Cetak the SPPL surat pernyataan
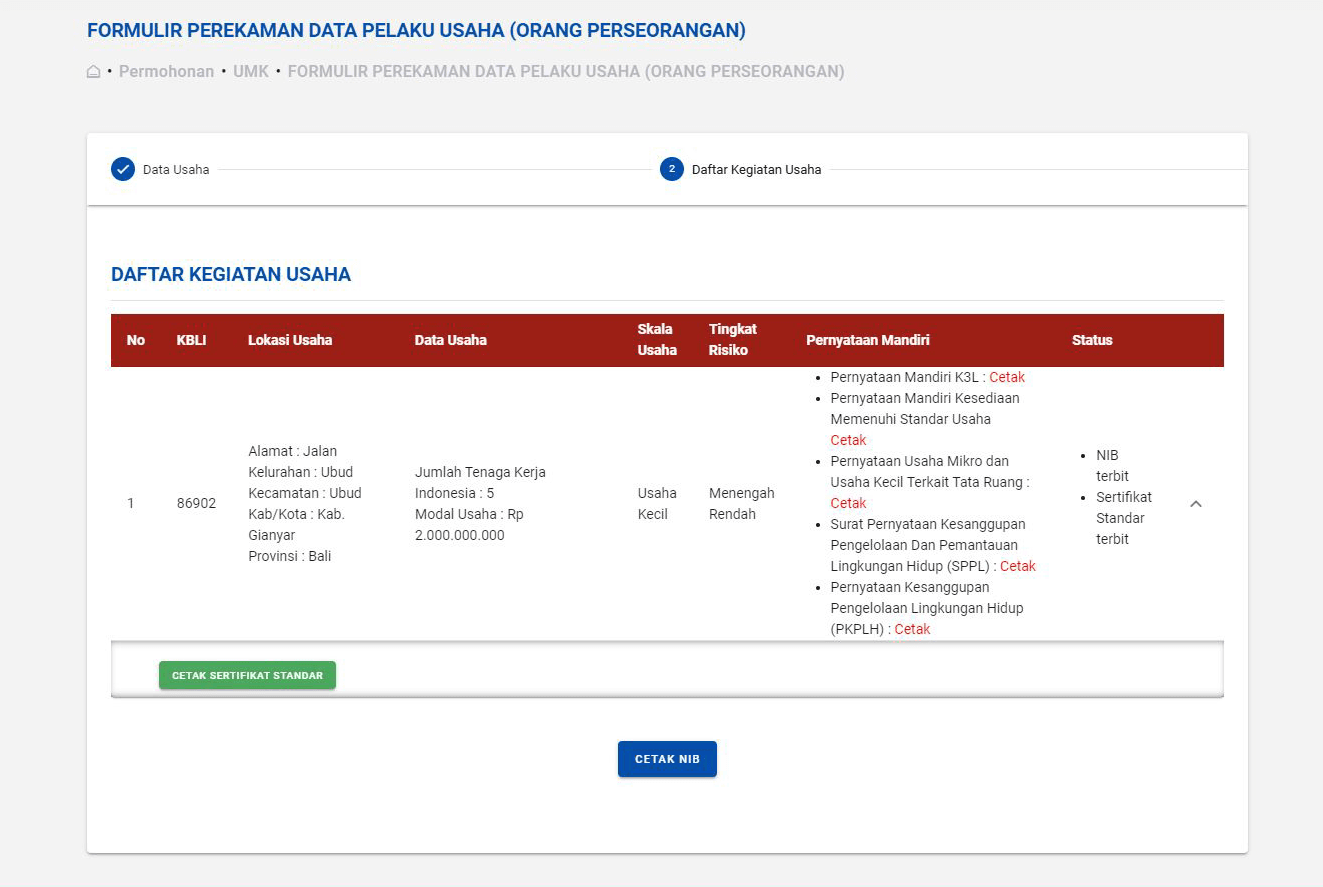This screenshot has width=1323, height=887. click(x=1017, y=566)
